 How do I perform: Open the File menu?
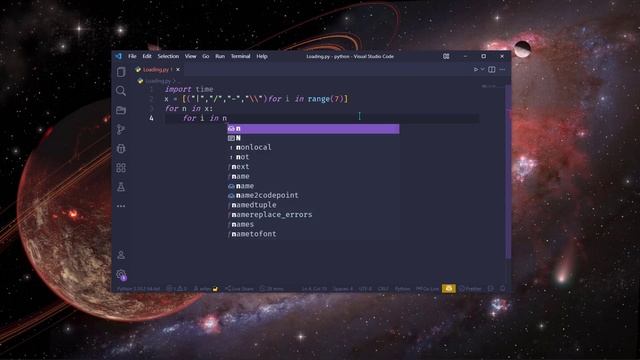pyautogui.click(x=132, y=56)
